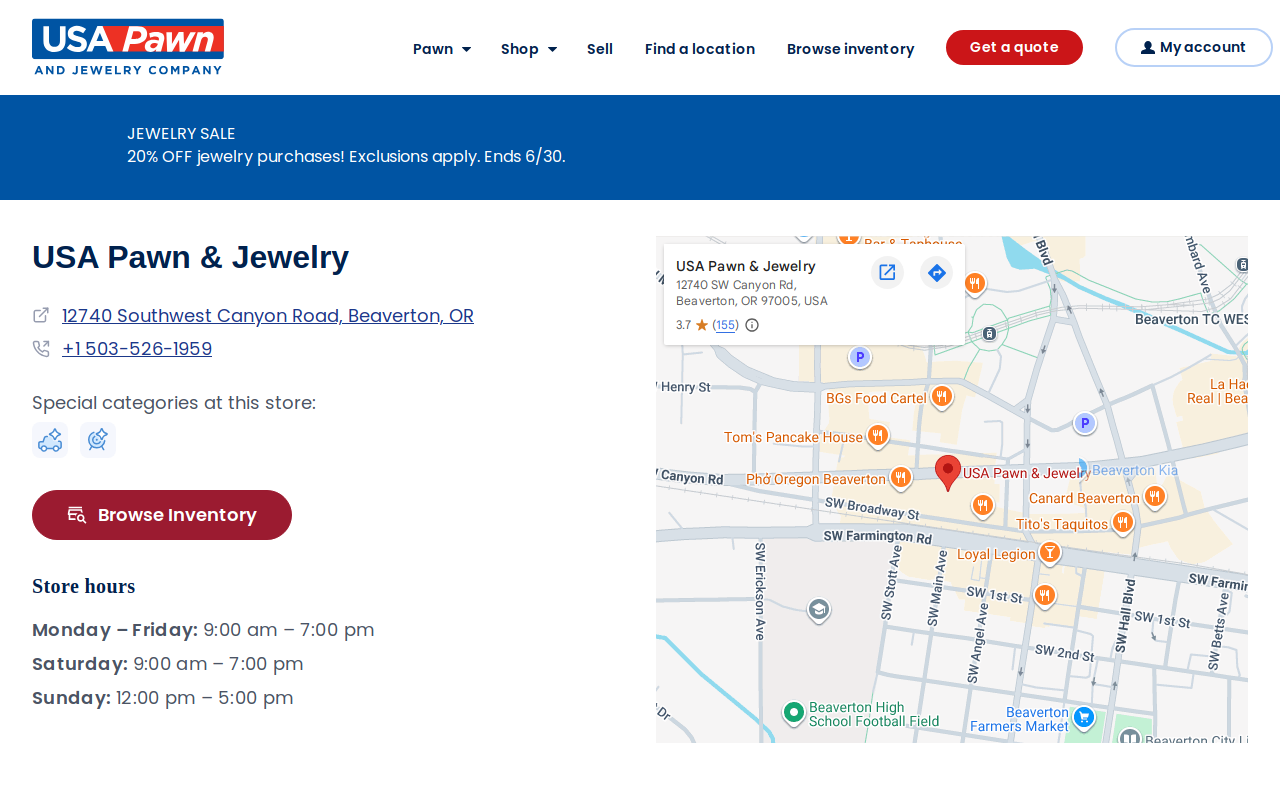Click the Beaverton Kia map label
Image resolution: width=1280 pixels, height=800 pixels.
point(1135,470)
